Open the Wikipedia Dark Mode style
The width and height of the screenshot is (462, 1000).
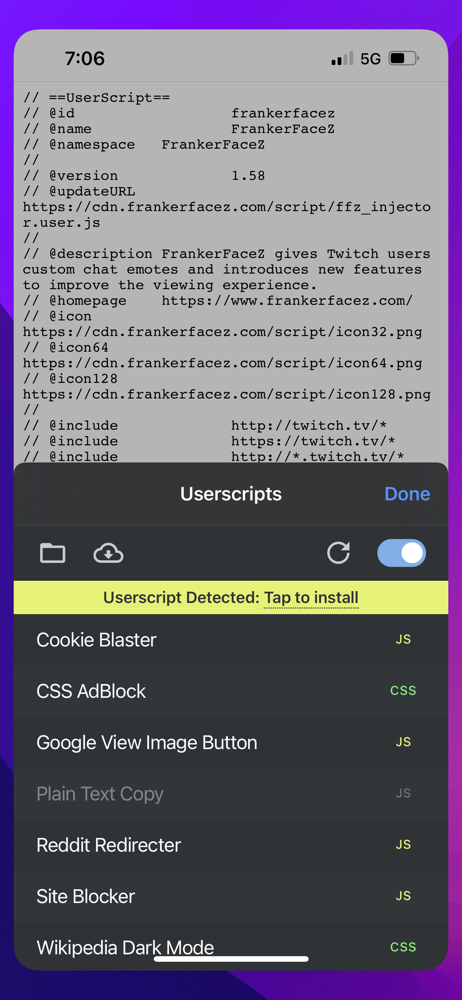click(231, 947)
